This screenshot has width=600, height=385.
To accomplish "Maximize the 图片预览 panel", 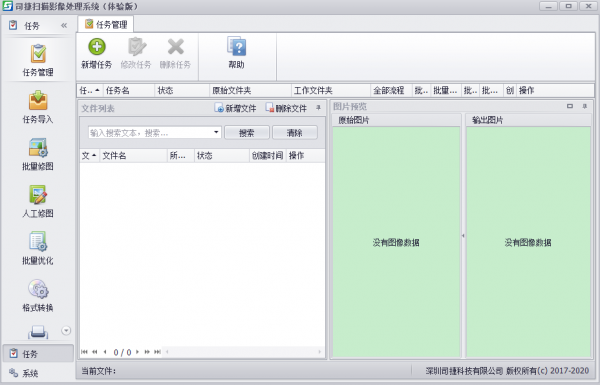I will (570, 106).
